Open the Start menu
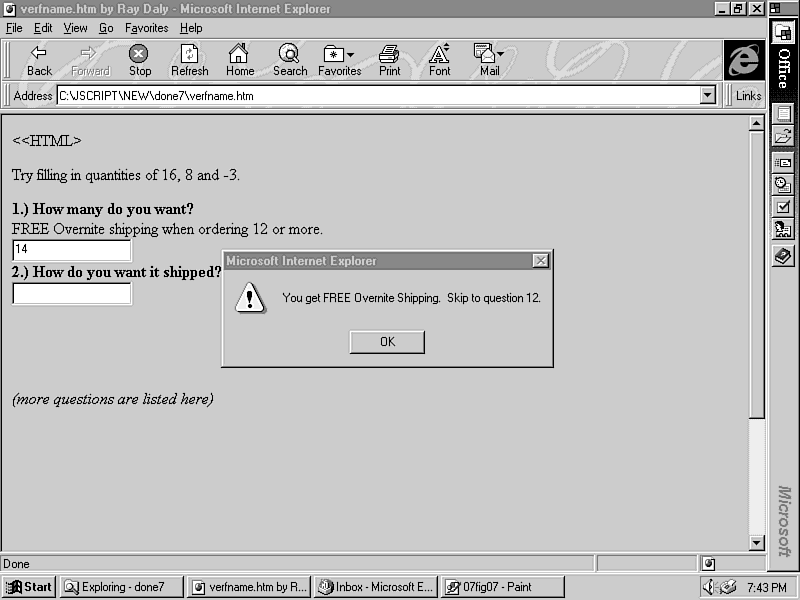 click(30, 587)
